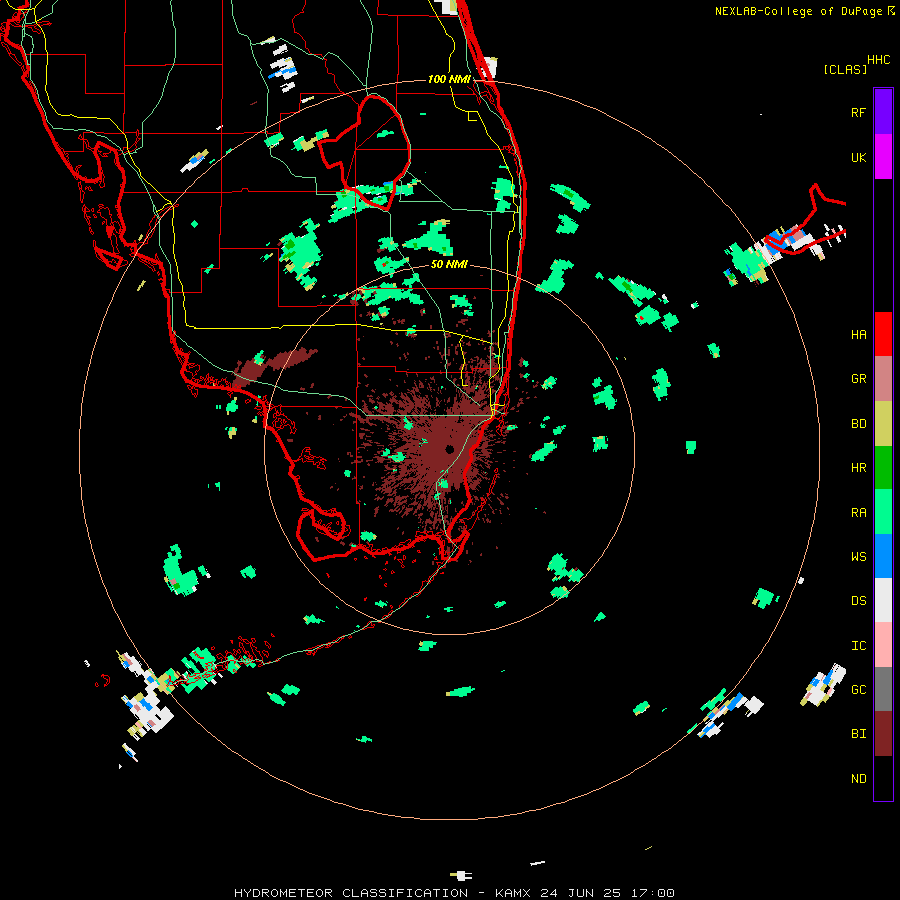Select the GR legend color block
Screen dimensions: 900x900
[883, 378]
